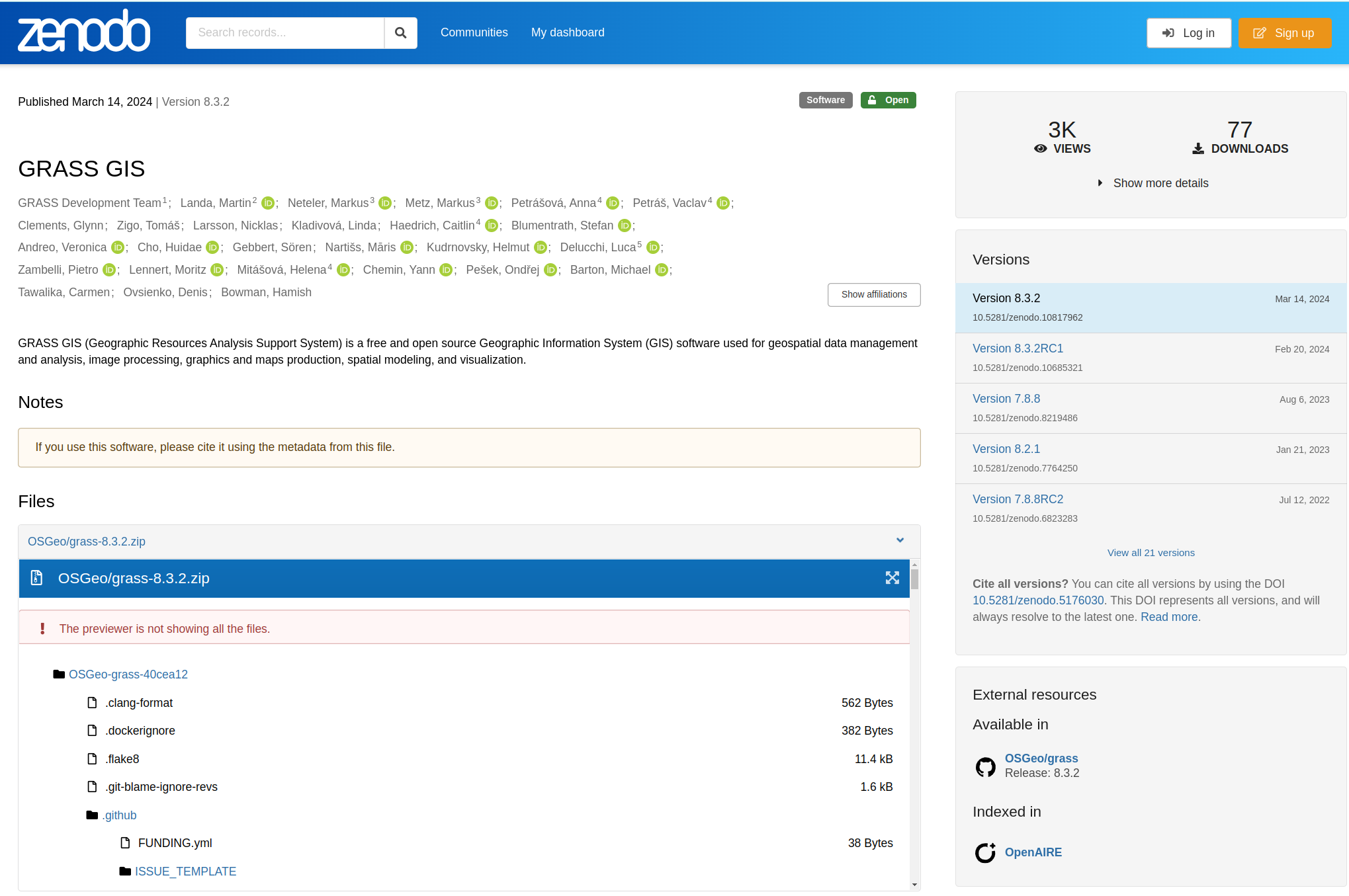Click ORCID icon beside Haedrich, Caitlin

[492, 225]
